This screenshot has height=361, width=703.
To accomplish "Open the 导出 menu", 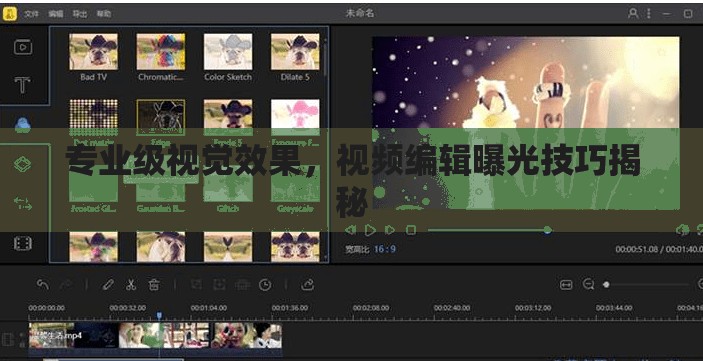I will tap(80, 14).
